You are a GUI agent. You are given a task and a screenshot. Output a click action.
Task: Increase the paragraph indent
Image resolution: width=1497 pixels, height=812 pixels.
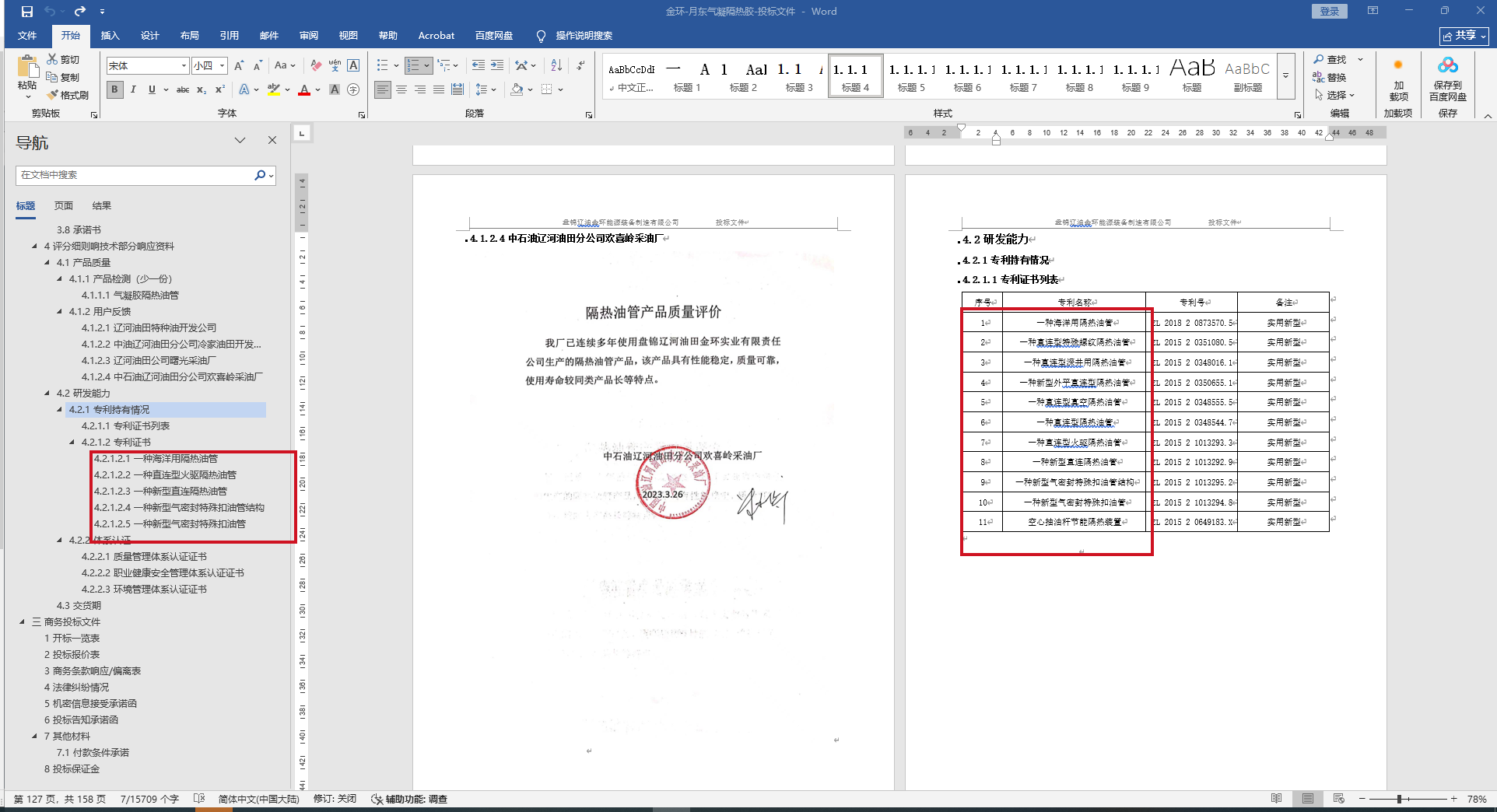click(x=496, y=66)
